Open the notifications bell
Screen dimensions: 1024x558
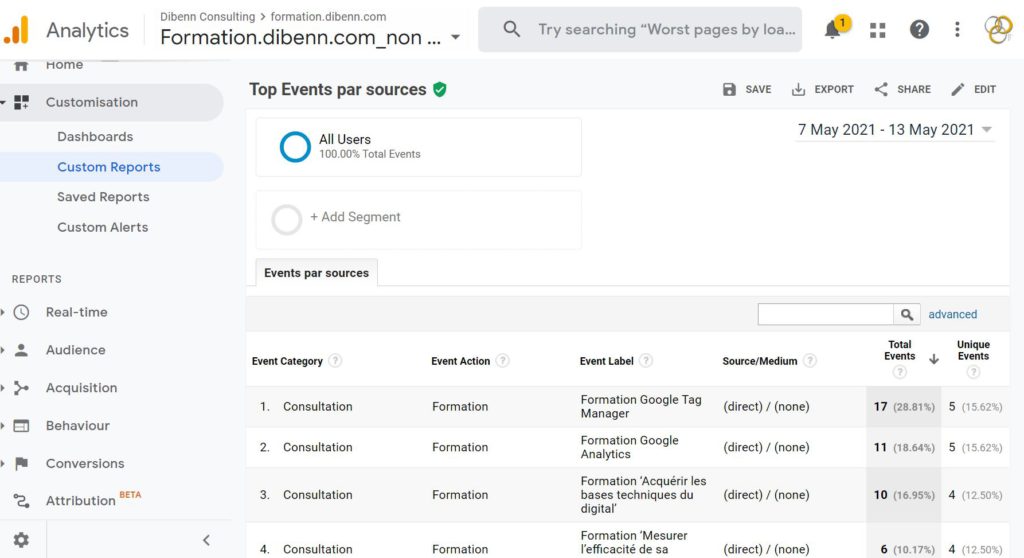833,29
